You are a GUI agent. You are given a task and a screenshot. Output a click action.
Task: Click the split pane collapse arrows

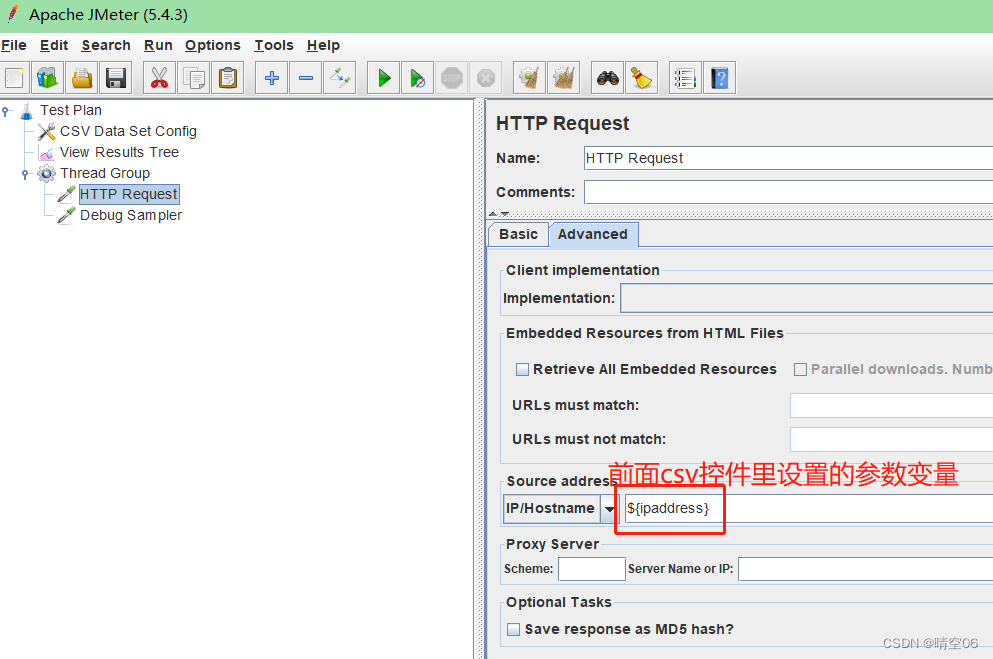499,214
